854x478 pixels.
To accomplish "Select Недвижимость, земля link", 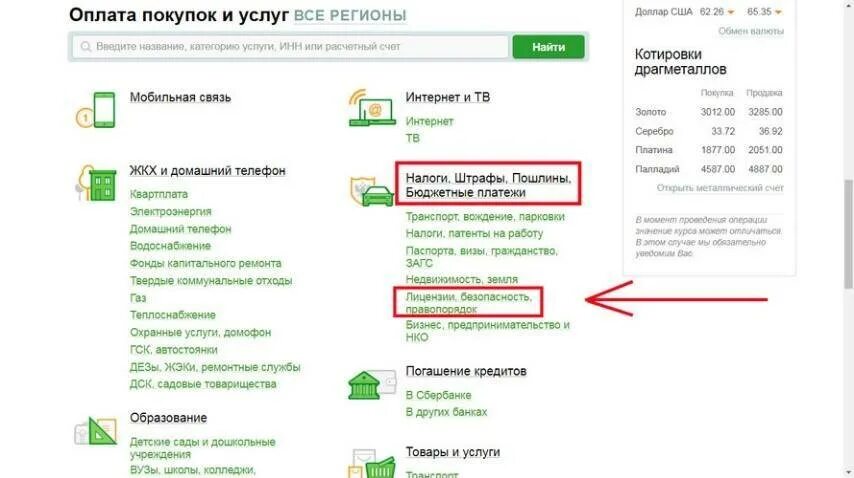I will pos(461,279).
